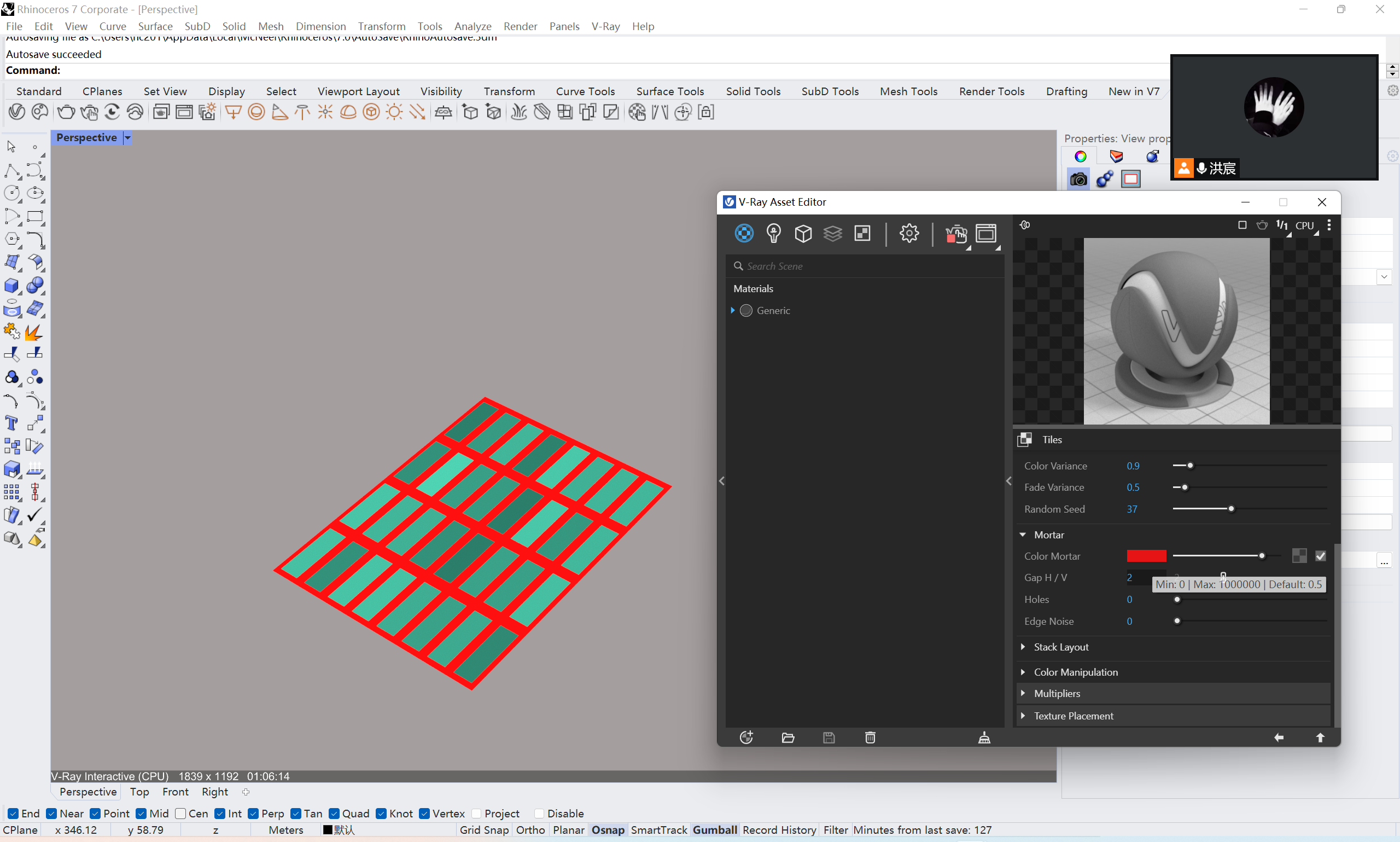The width and height of the screenshot is (1400, 842).
Task: Open the Perspective viewport dropdown arrow
Action: click(x=127, y=138)
